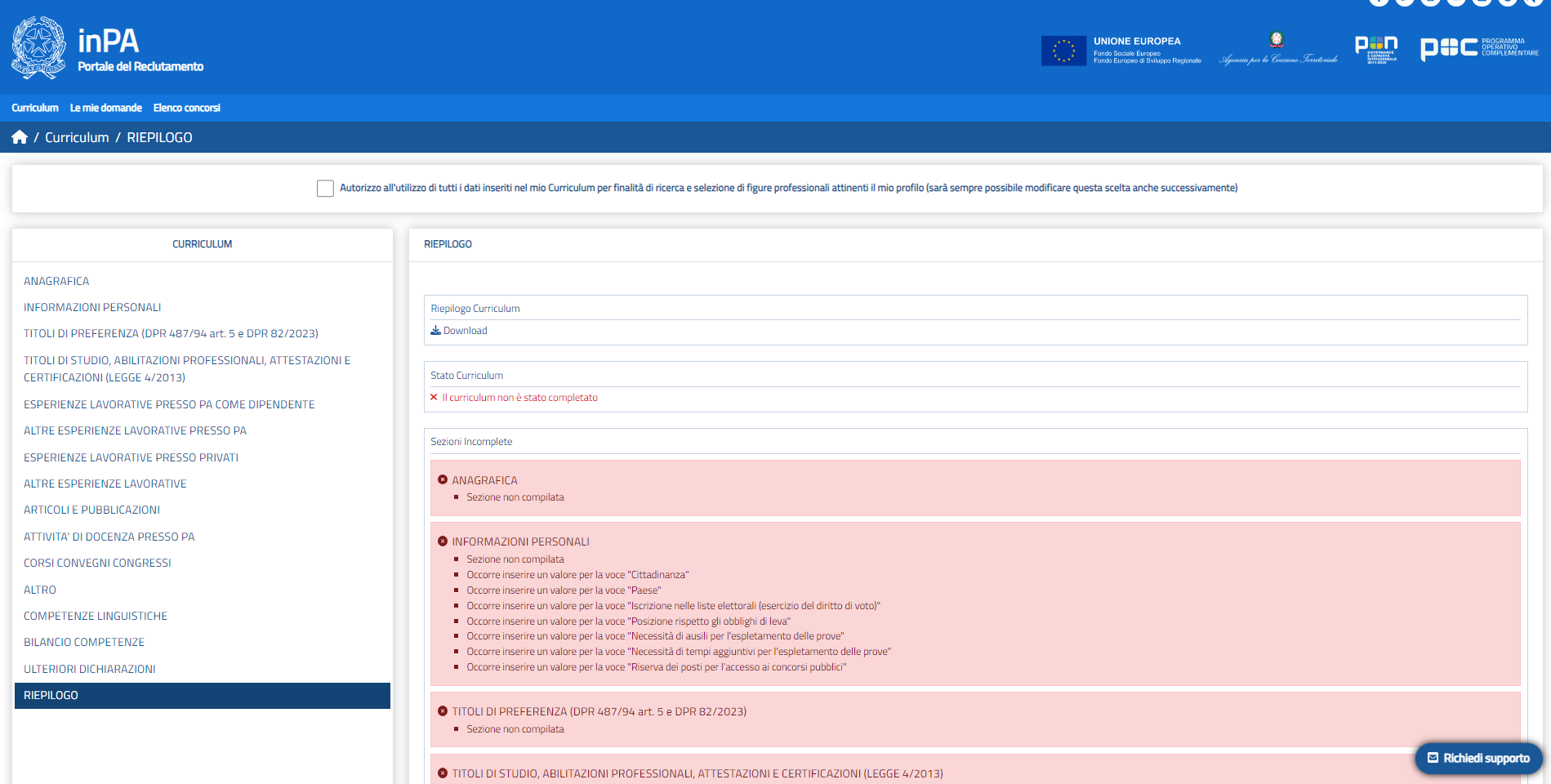Viewport: 1551px width, 784px height.
Task: Click the "Cittadinanza" missing value message
Action: pos(577,575)
